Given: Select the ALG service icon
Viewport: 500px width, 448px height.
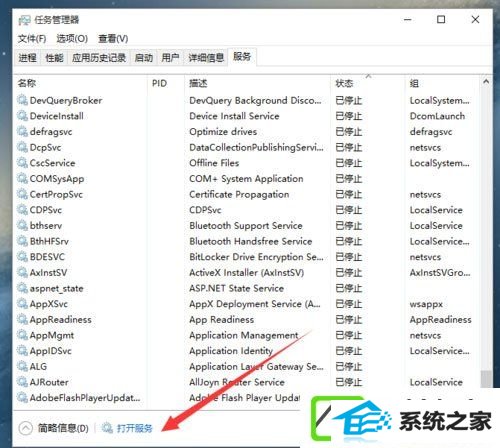Looking at the screenshot, I should (x=22, y=366).
